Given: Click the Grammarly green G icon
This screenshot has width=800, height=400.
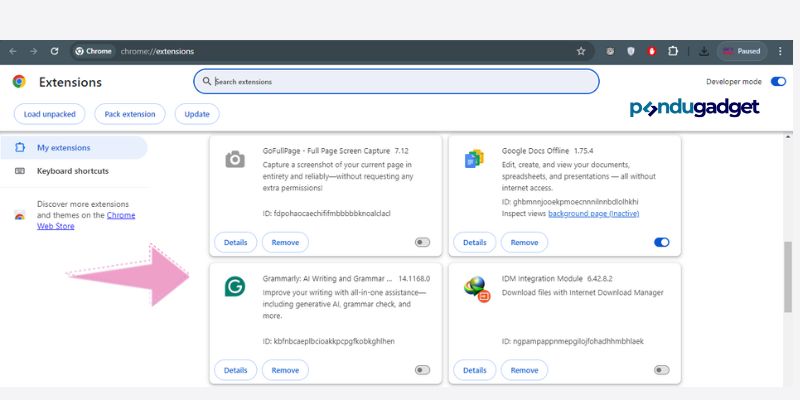Looking at the screenshot, I should pyautogui.click(x=235, y=286).
